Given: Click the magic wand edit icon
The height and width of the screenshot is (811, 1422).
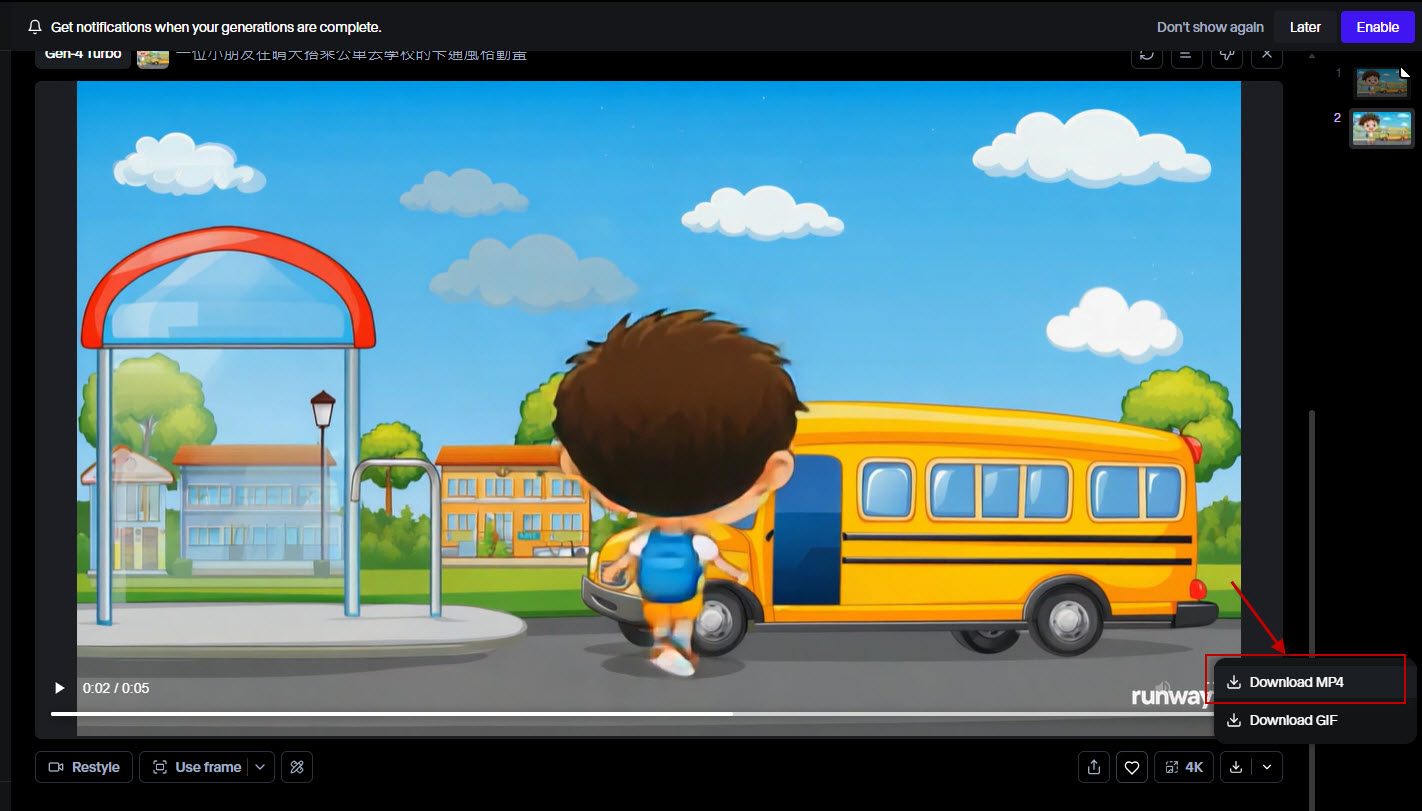Looking at the screenshot, I should click(297, 767).
